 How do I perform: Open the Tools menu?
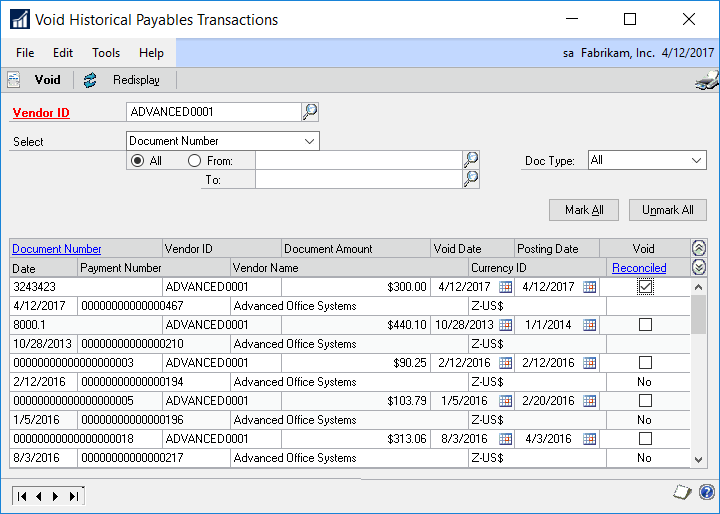click(x=106, y=53)
